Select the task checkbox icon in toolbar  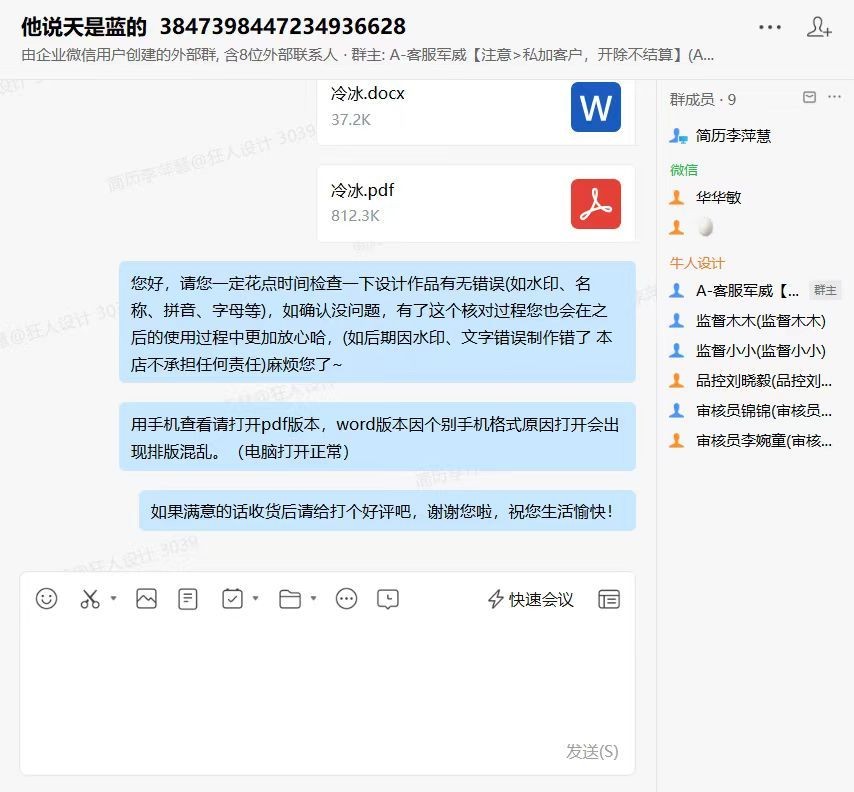233,599
